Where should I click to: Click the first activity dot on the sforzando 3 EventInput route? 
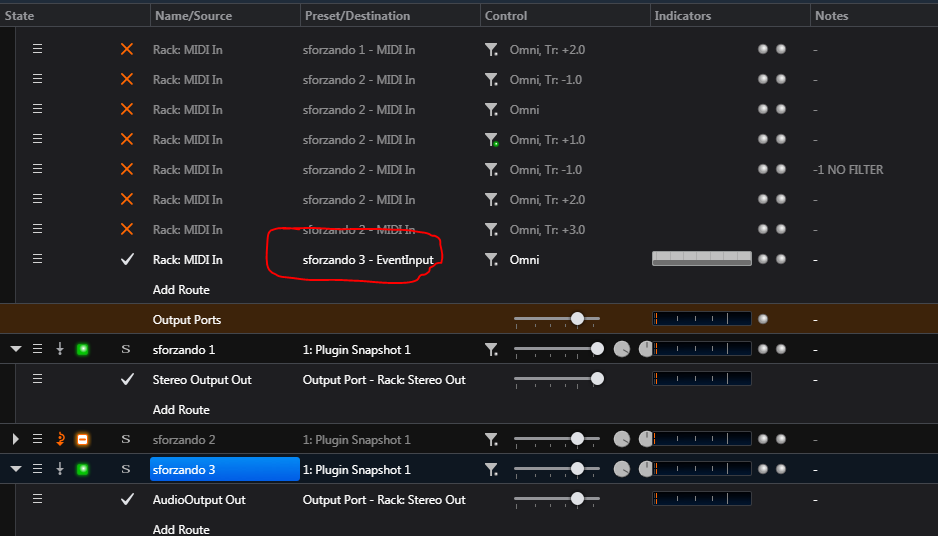(763, 259)
